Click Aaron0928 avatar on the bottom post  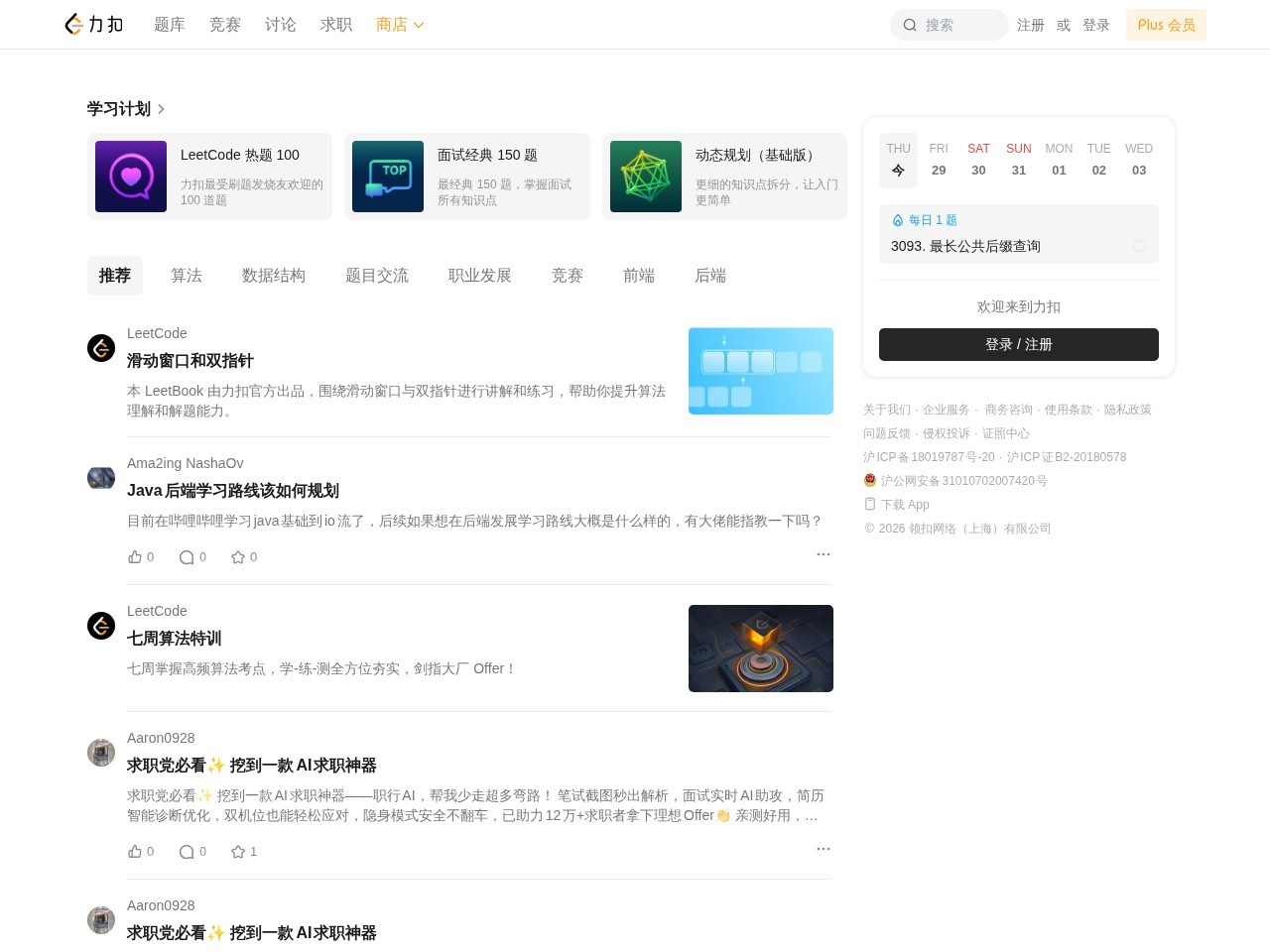click(x=101, y=920)
